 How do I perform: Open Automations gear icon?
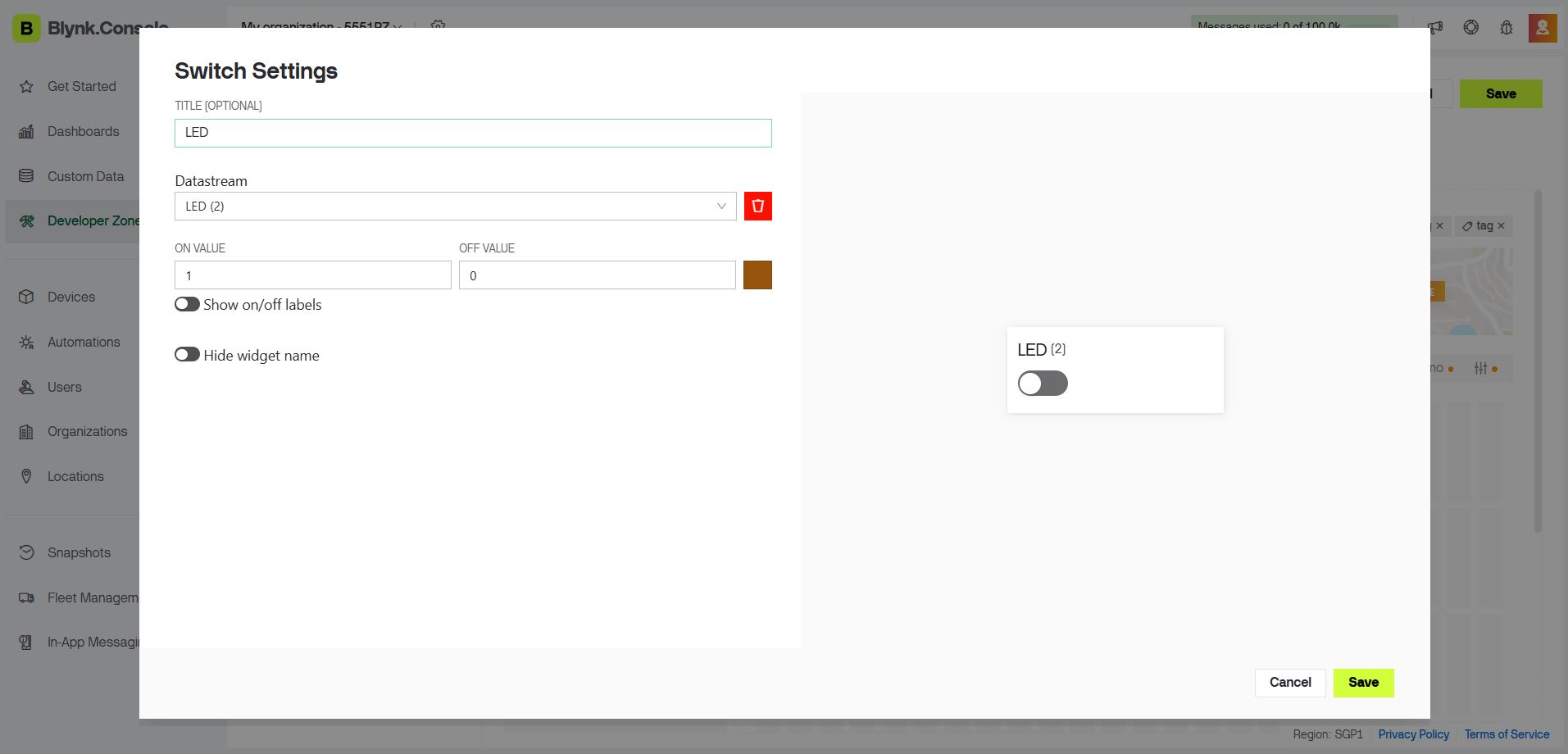[26, 342]
